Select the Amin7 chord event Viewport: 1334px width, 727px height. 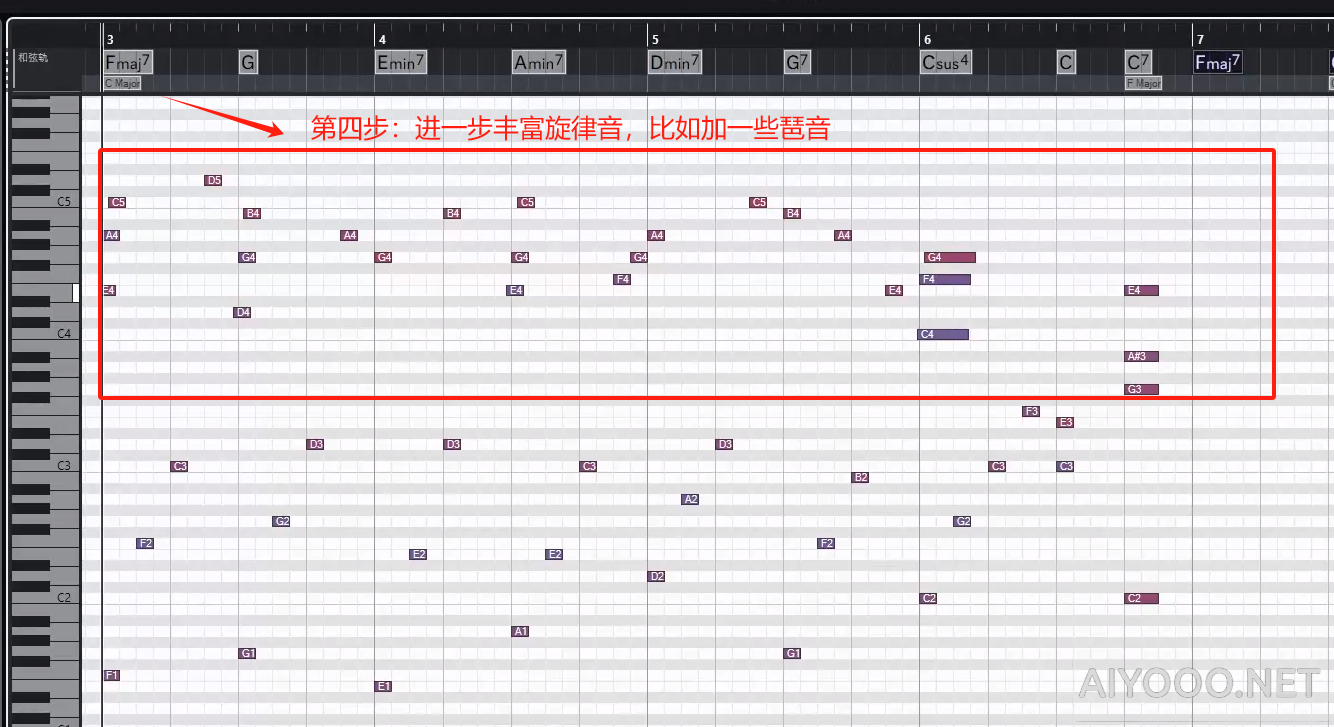(x=539, y=62)
